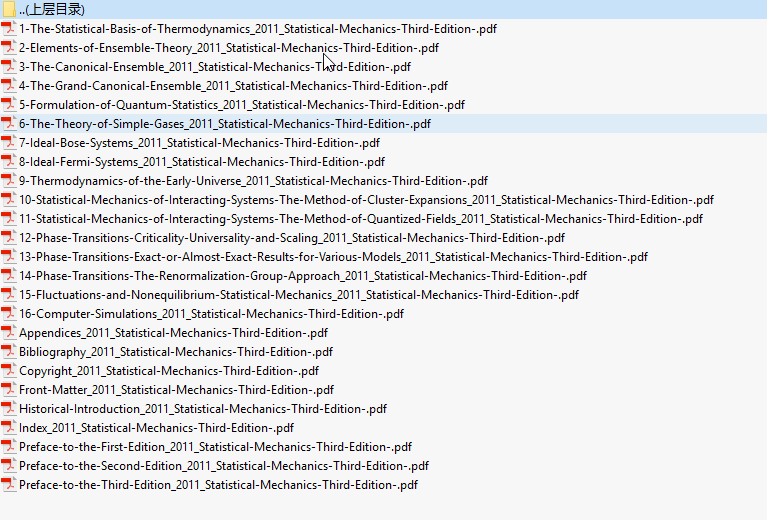The image size is (767, 520).
Task: Click file name 7-Ideal-Bose-Systems_2011 pdf
Action: point(199,143)
